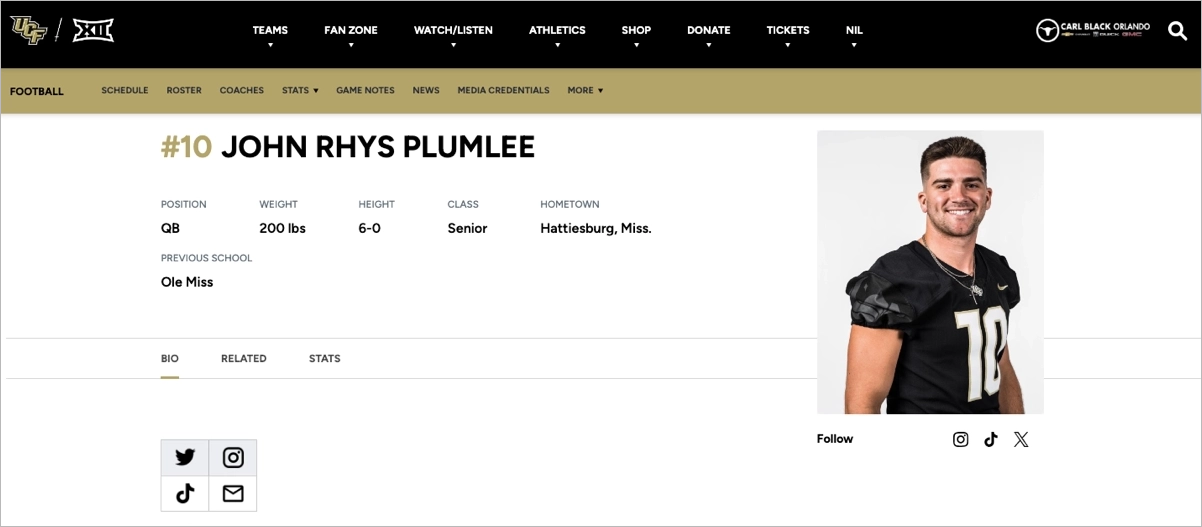Click the Carl Black Orlando sponsor logo
The width and height of the screenshot is (1202, 527).
point(1092,31)
